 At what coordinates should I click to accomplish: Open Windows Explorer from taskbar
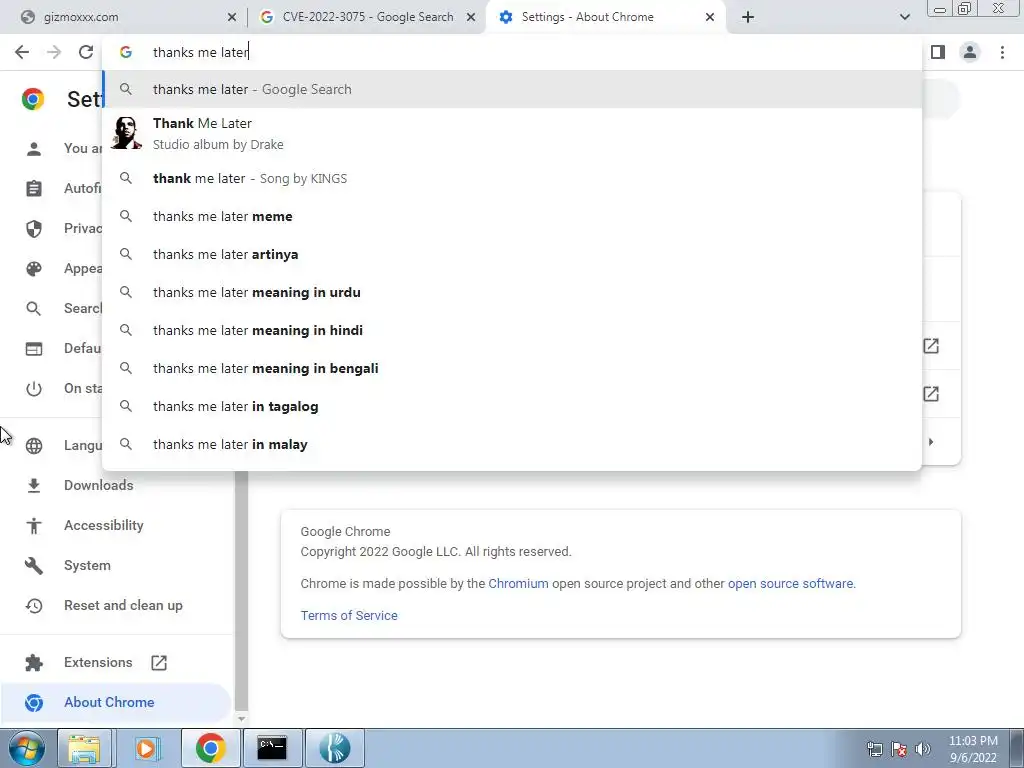tap(84, 748)
